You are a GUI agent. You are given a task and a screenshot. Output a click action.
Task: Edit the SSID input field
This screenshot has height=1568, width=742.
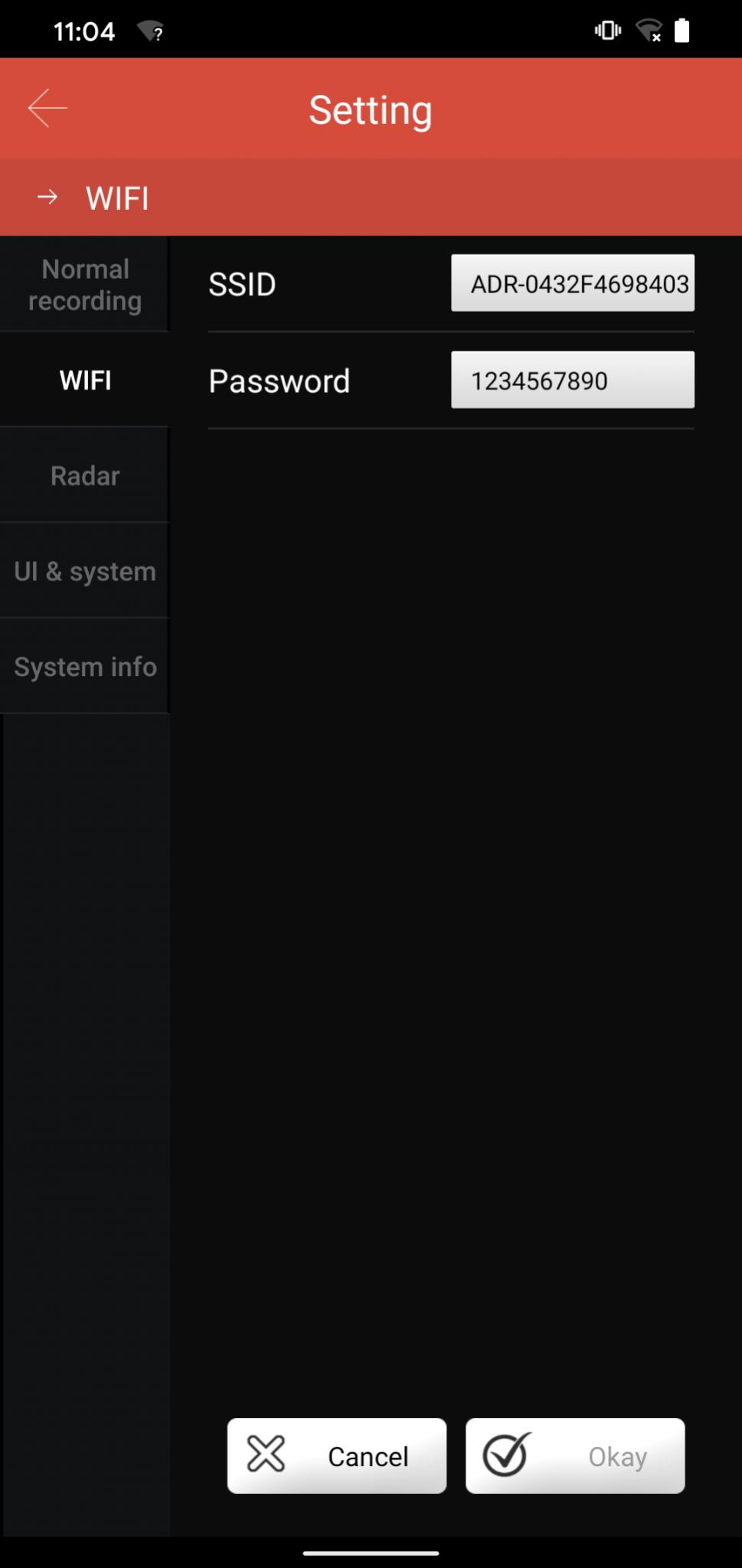coord(573,283)
